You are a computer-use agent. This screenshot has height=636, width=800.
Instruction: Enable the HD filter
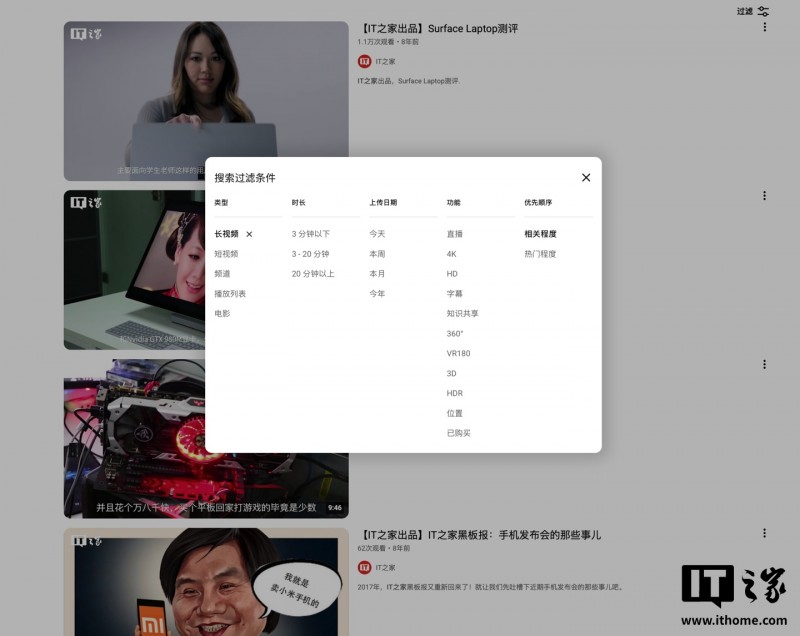451,273
